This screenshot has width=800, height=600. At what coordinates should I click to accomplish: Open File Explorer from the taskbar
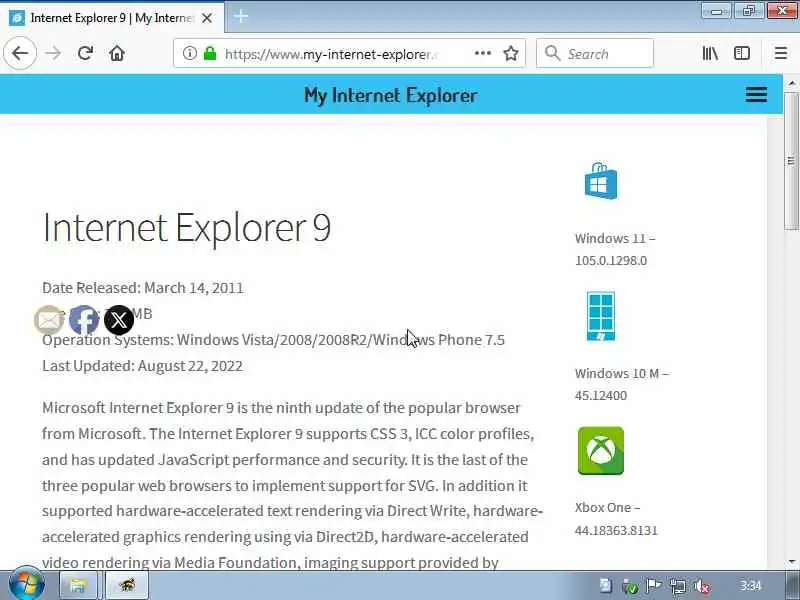79,585
